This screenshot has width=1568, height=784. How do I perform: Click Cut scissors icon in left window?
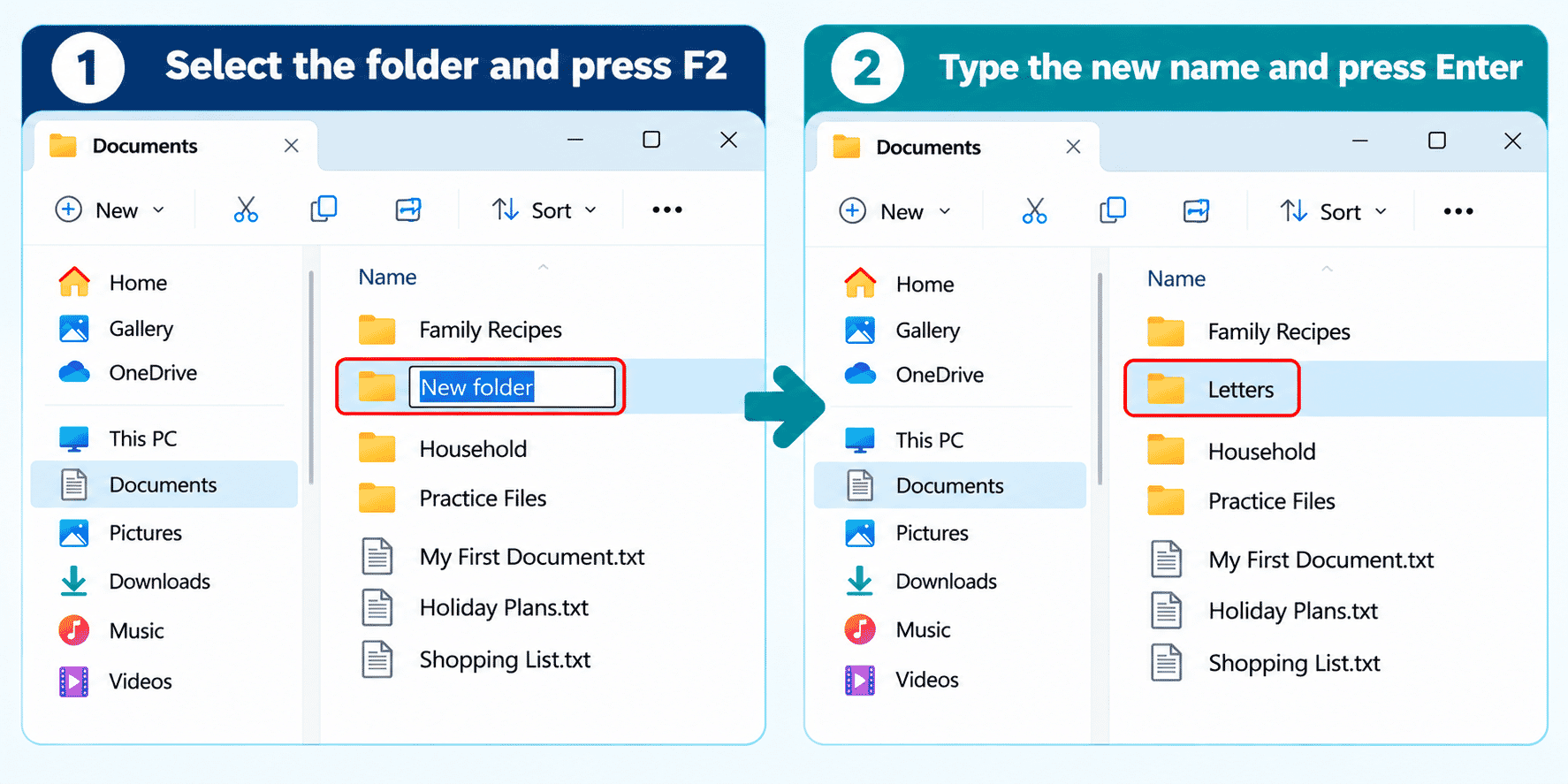[x=246, y=209]
